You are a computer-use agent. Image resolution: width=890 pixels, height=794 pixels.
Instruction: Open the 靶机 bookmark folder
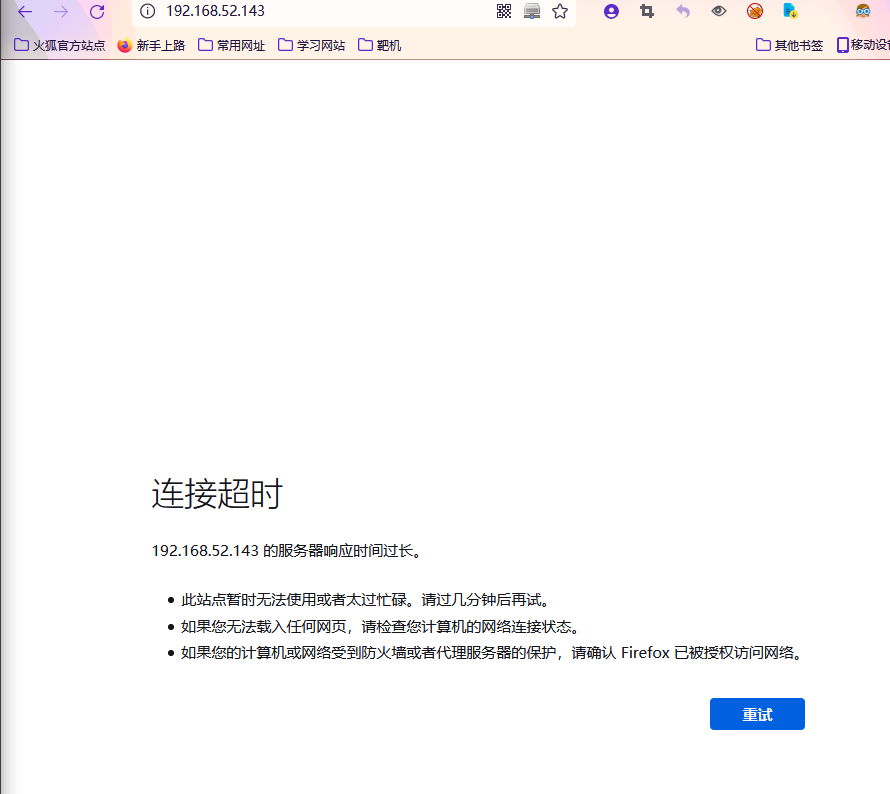(x=380, y=45)
